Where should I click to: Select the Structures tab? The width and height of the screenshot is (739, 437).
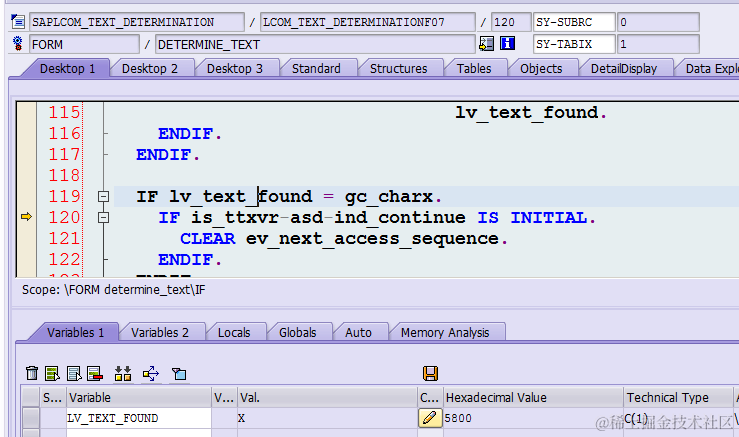pos(399,68)
